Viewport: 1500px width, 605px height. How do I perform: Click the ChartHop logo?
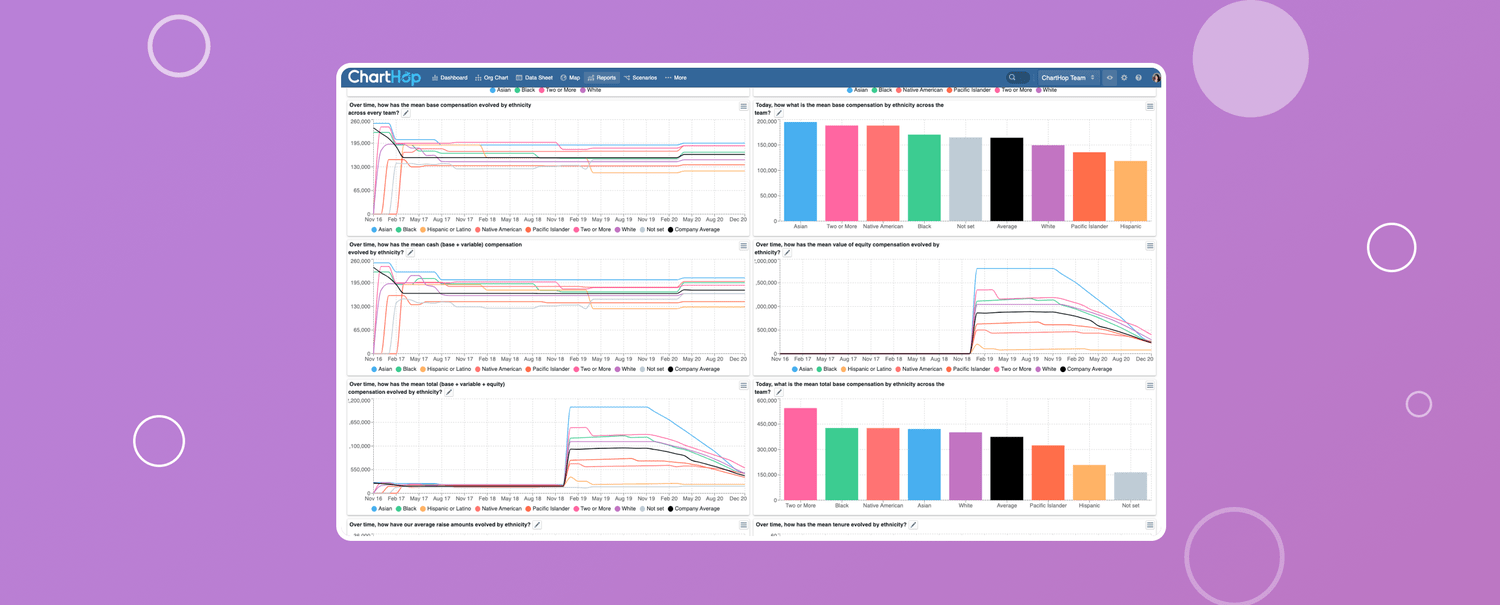coord(384,78)
